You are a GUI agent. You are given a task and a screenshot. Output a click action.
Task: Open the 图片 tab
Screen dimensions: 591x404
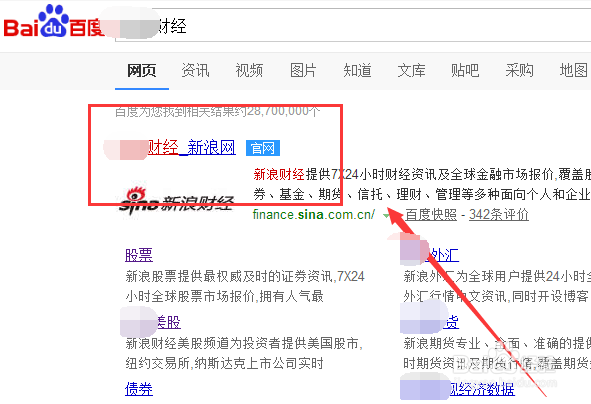coord(303,70)
